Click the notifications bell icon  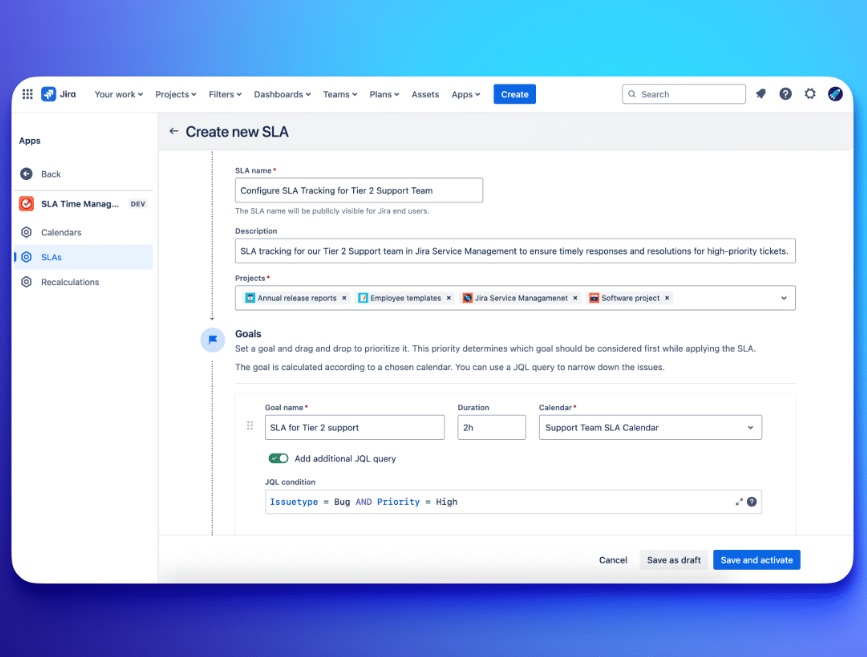coord(761,93)
